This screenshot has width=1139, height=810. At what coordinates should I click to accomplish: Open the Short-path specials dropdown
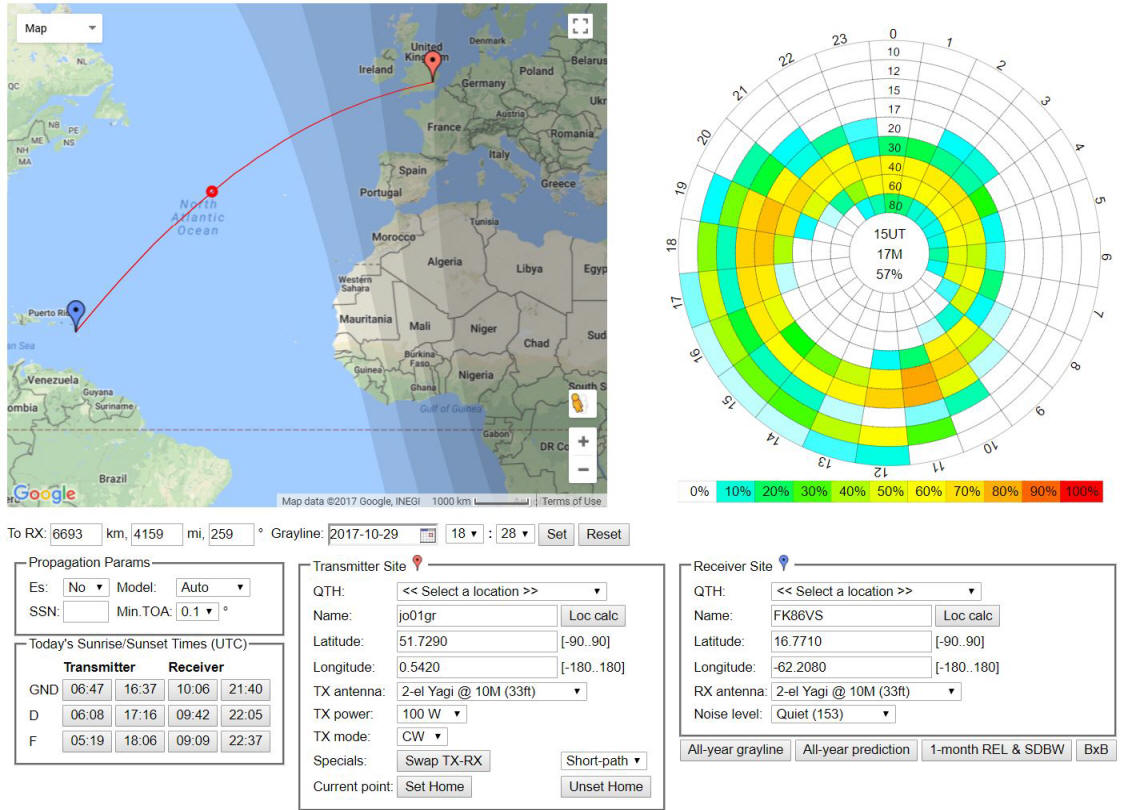coord(603,761)
